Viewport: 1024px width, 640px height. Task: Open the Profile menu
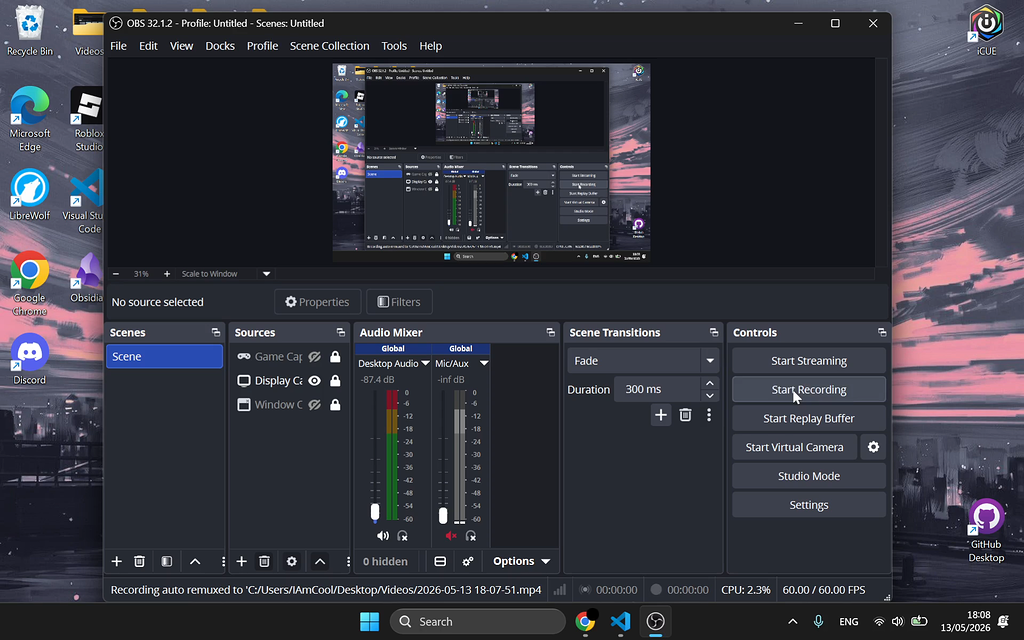pos(263,46)
